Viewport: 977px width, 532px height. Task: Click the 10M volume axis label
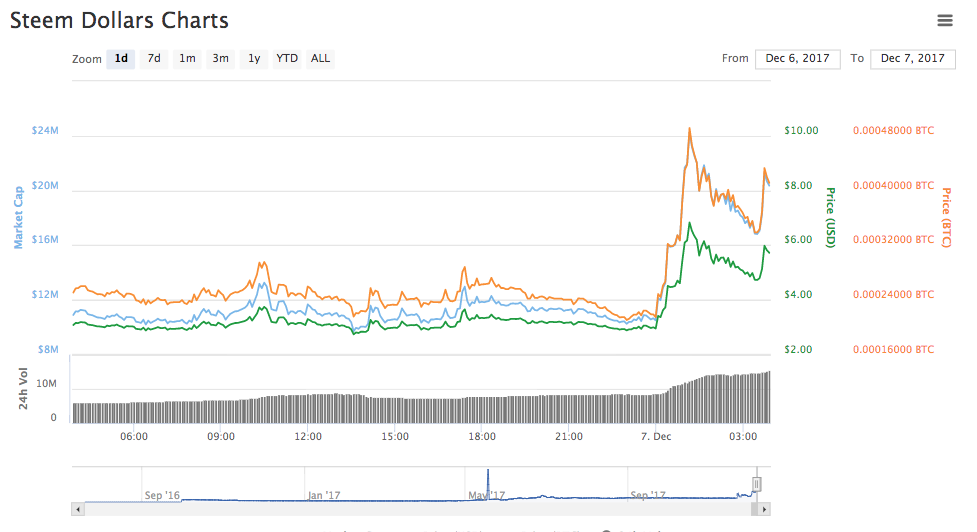[46, 383]
